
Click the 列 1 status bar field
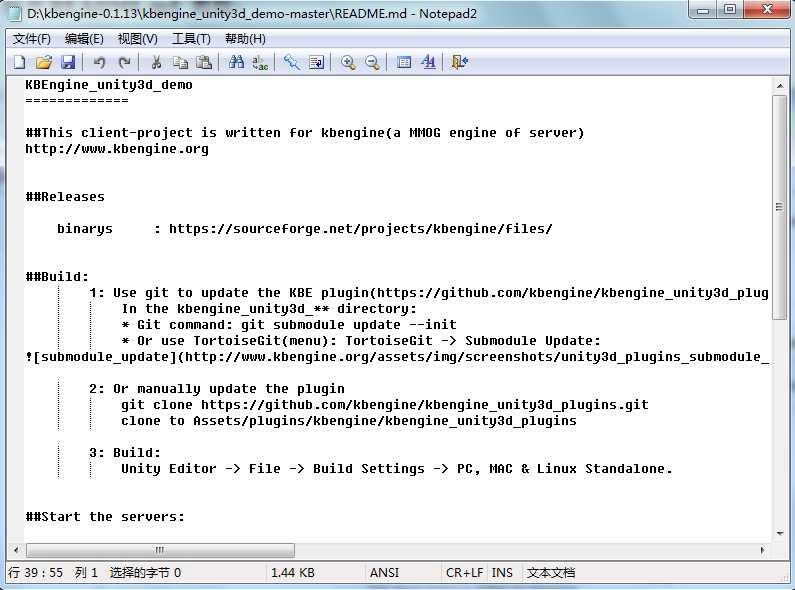[86, 573]
